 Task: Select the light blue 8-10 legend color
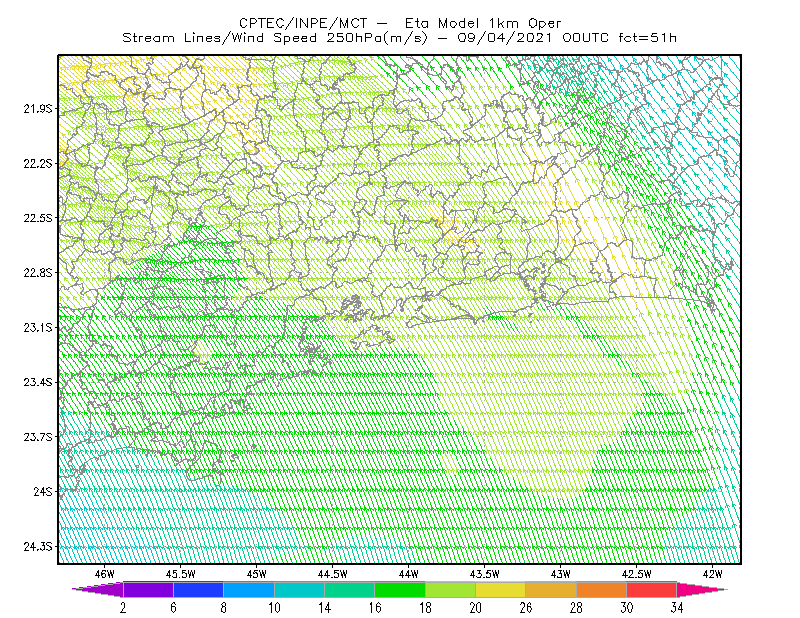click(x=249, y=589)
